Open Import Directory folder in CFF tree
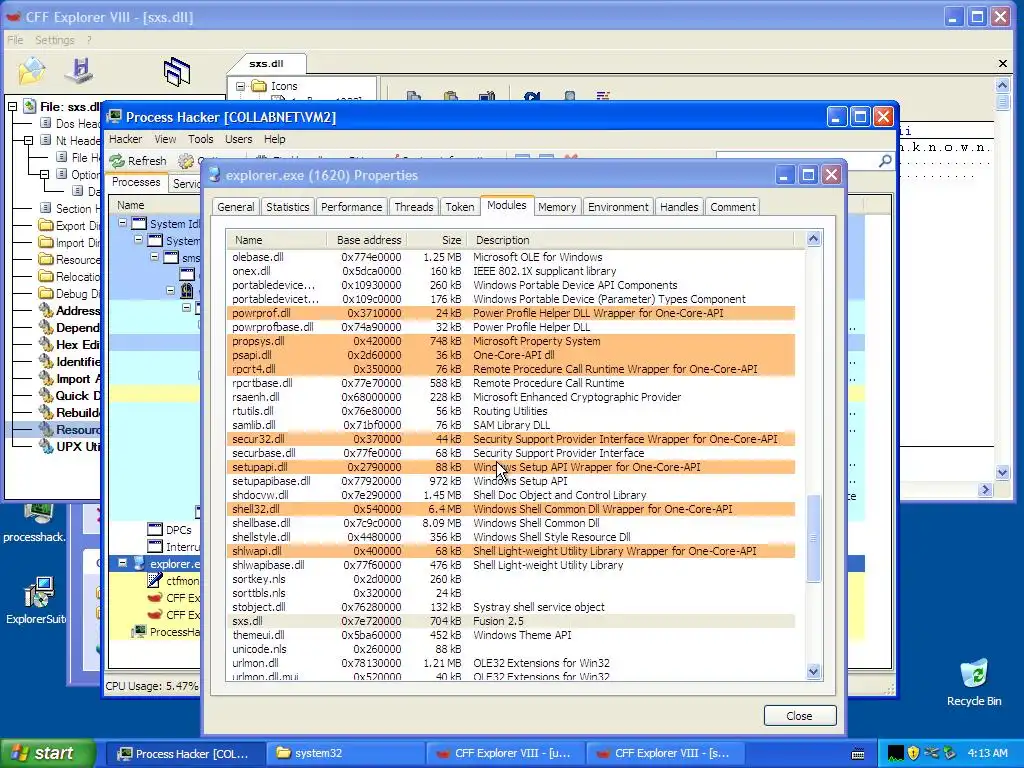Screen dimensions: 1024x768 click(x=46, y=242)
